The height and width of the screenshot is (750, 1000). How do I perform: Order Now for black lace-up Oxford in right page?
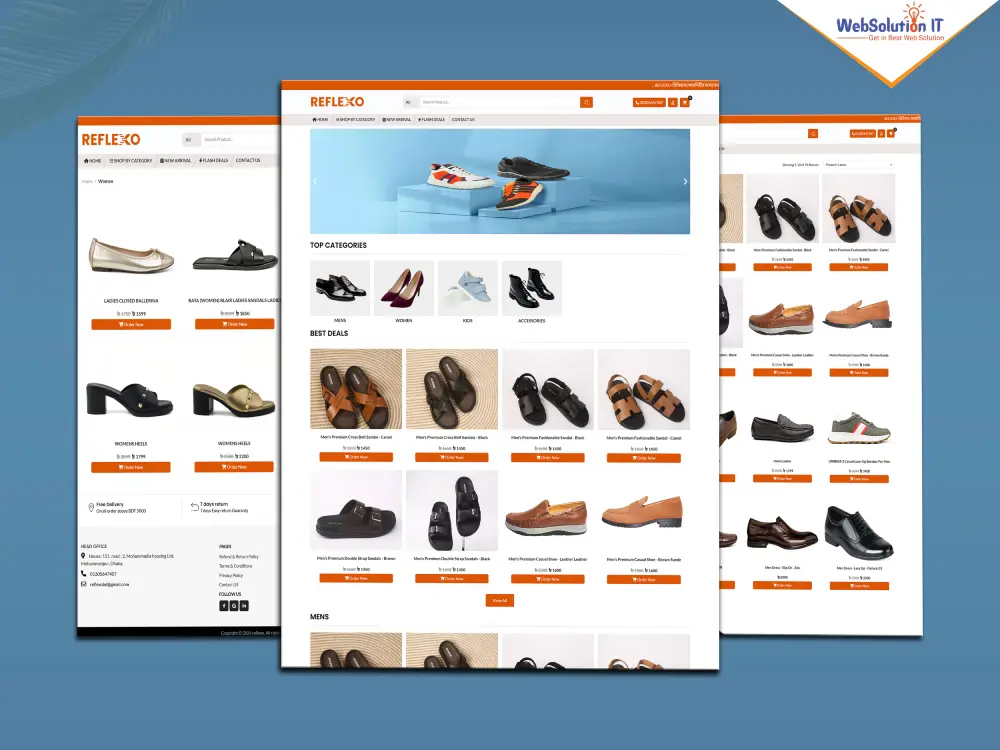pos(859,585)
